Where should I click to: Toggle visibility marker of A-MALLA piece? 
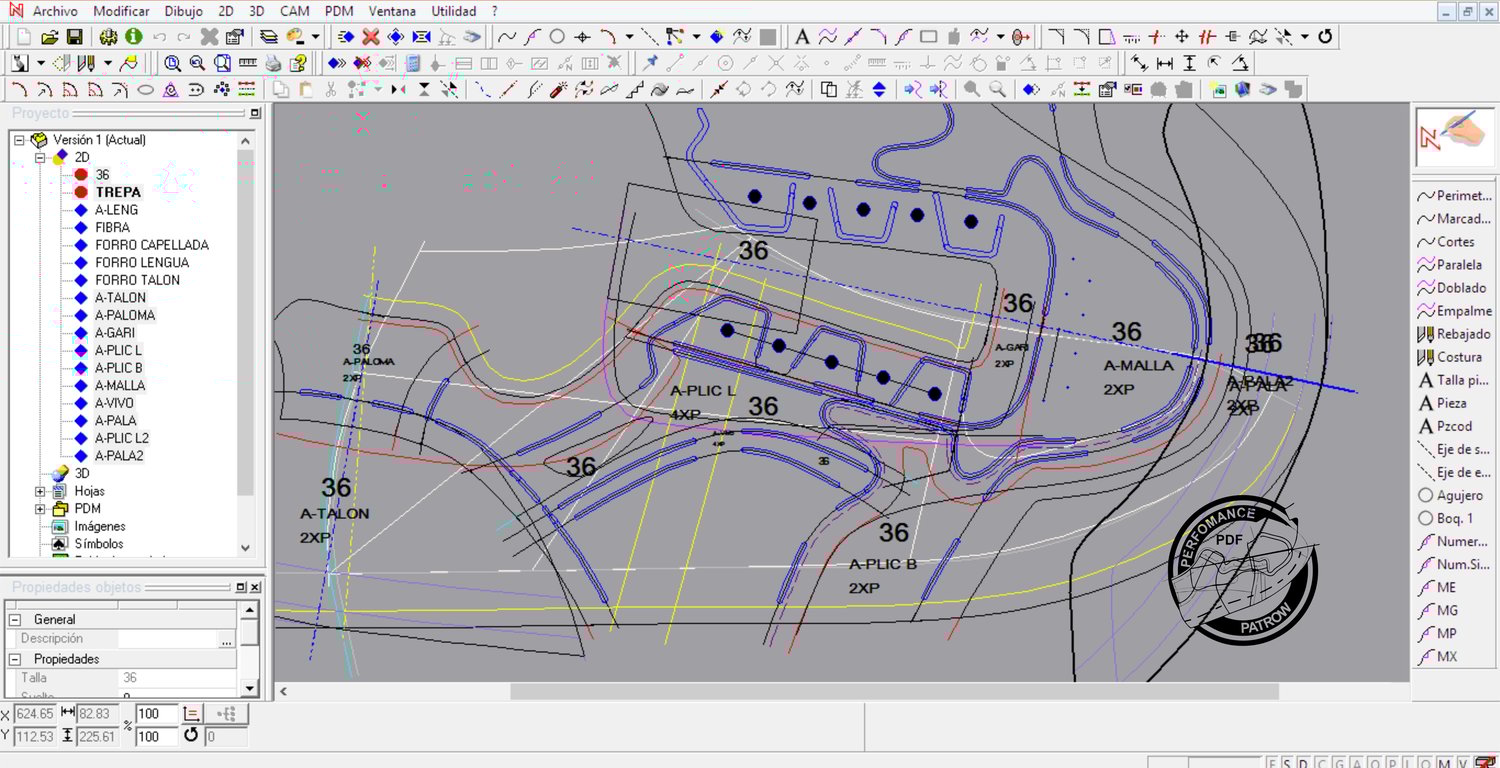(81, 386)
